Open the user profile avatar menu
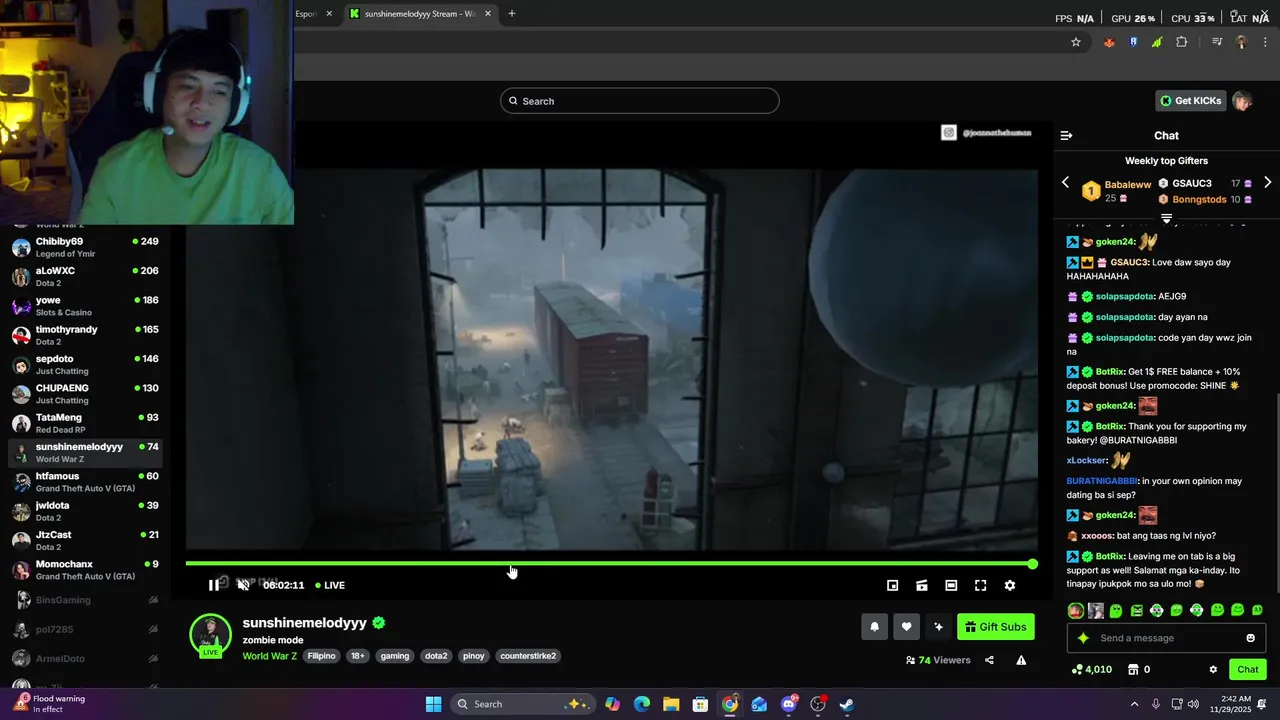This screenshot has width=1280, height=720. tap(1242, 101)
